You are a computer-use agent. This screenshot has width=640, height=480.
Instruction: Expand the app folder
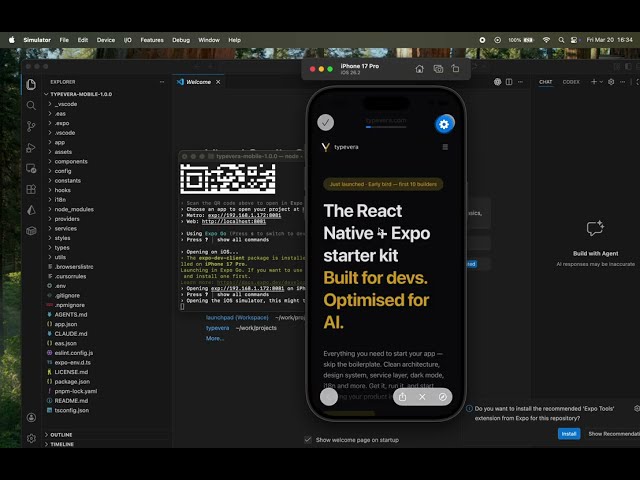[x=60, y=142]
